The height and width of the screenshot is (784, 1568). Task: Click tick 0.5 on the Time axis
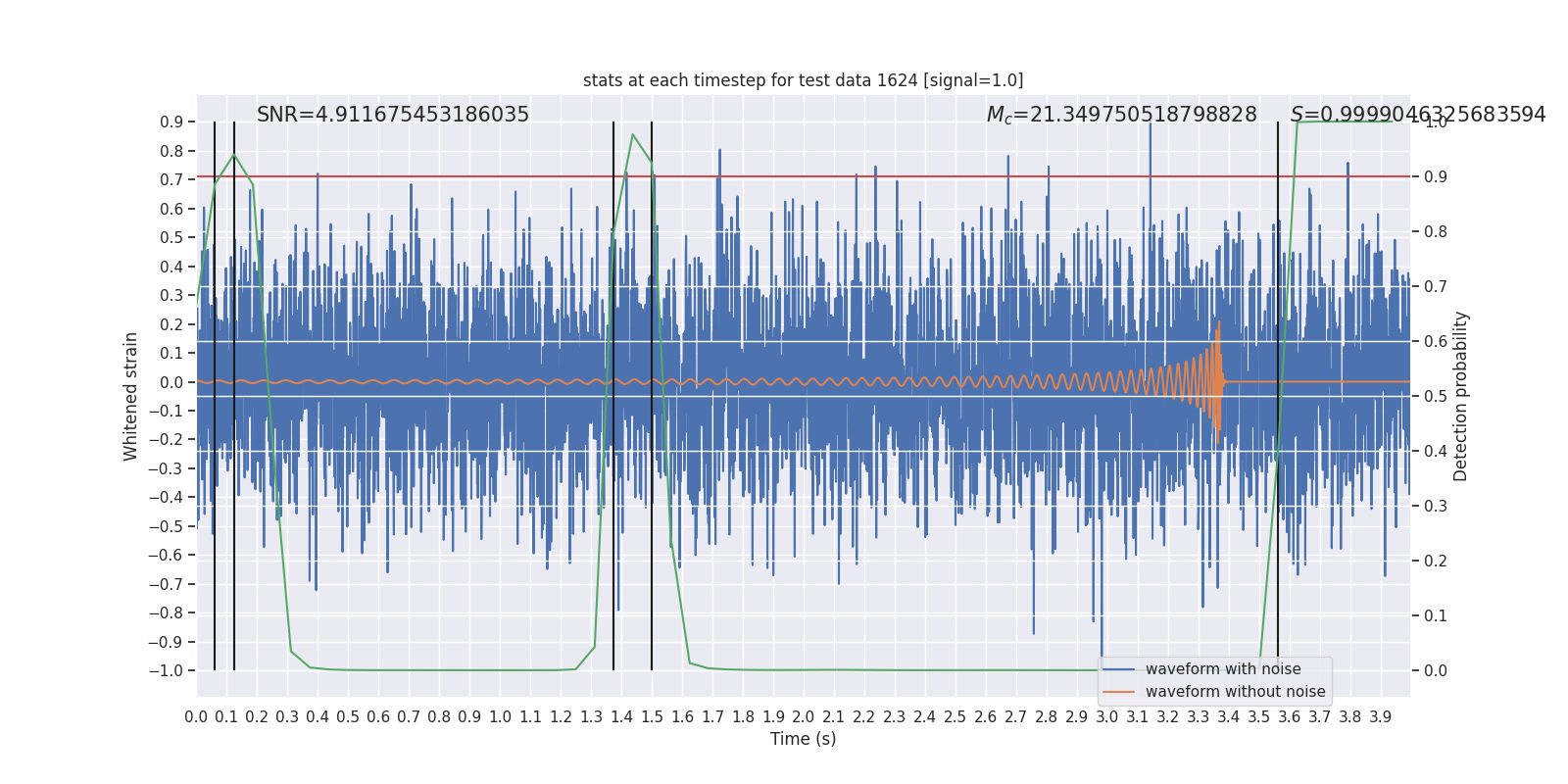(348, 717)
